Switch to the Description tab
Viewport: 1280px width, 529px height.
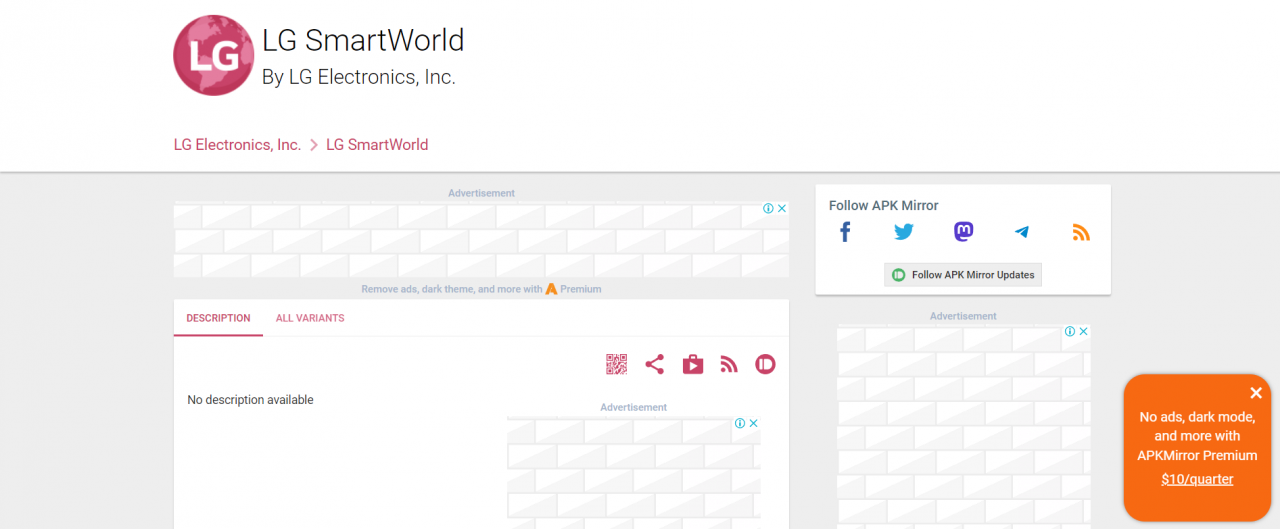[218, 318]
